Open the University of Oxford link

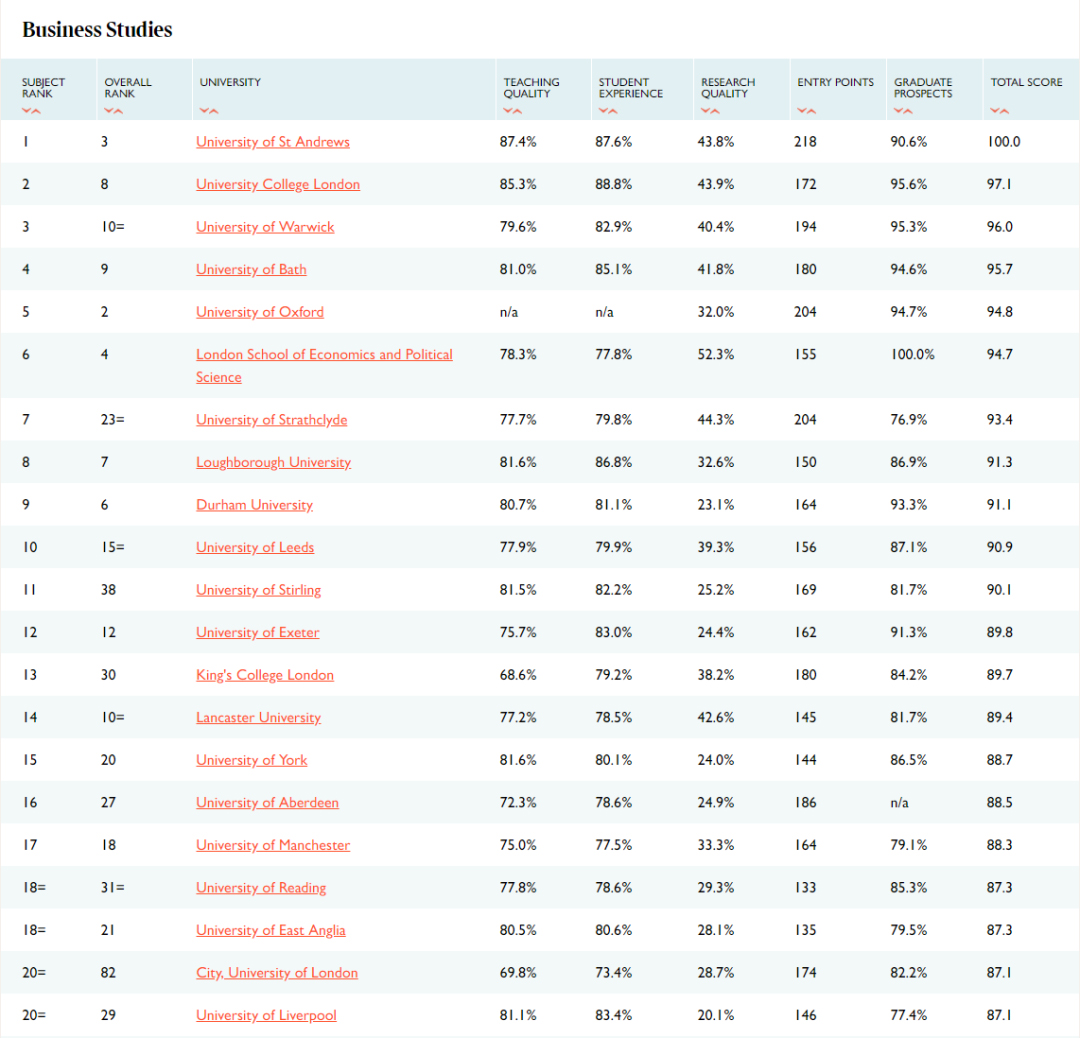tap(260, 312)
